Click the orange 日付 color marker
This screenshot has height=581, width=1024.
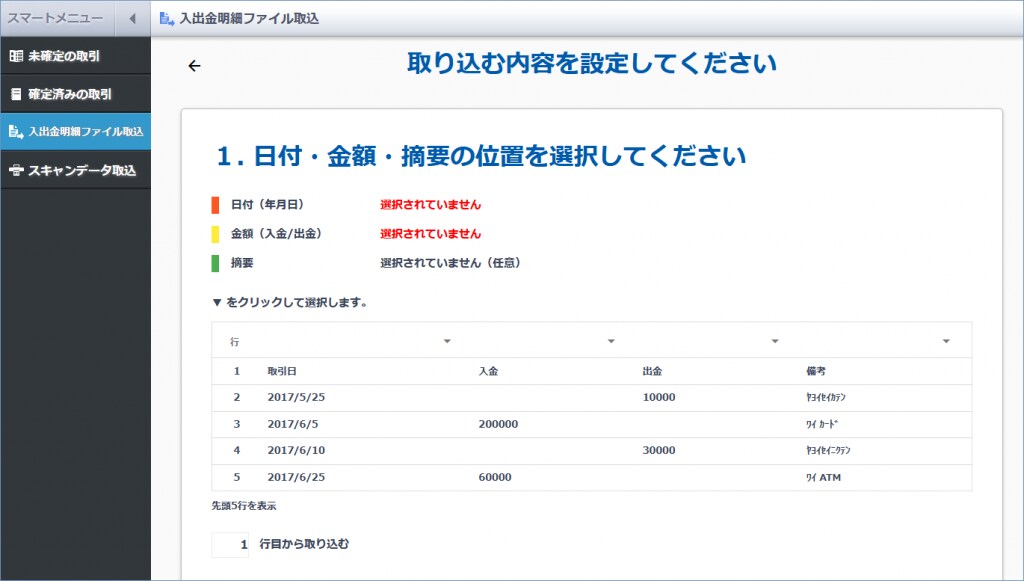[x=216, y=205]
